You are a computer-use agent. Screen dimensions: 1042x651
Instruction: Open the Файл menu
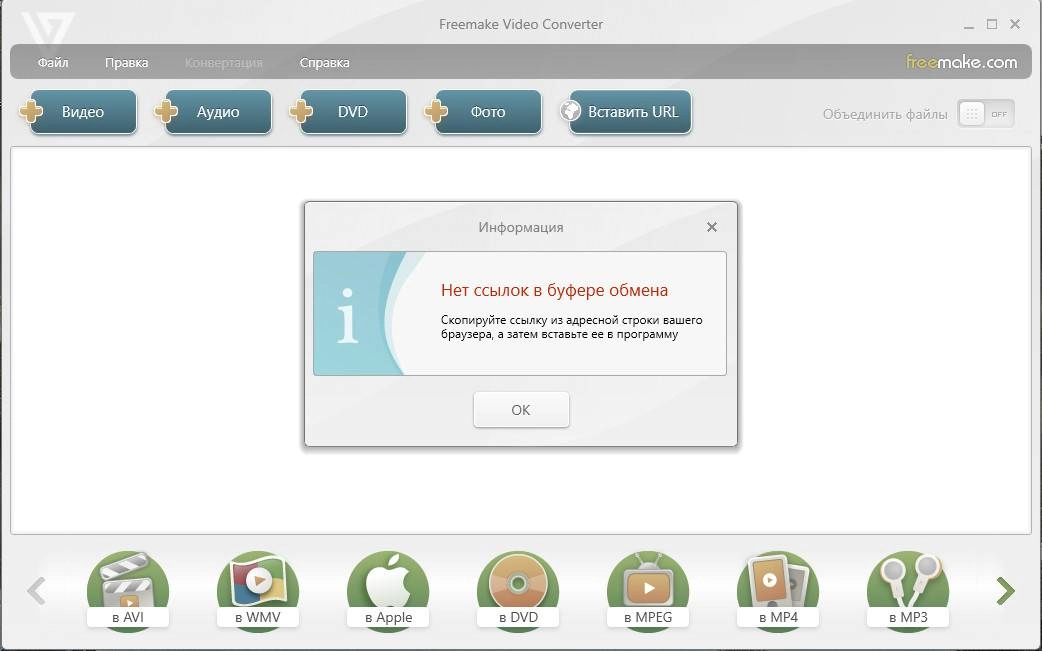coord(53,62)
